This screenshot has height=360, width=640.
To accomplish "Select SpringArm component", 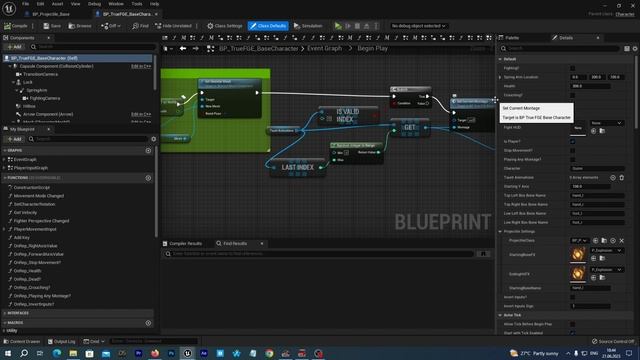I will click(x=37, y=90).
